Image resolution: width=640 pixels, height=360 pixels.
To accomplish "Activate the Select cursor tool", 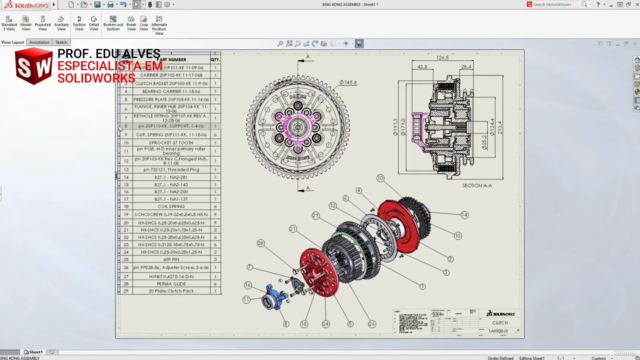I will 136,4.
